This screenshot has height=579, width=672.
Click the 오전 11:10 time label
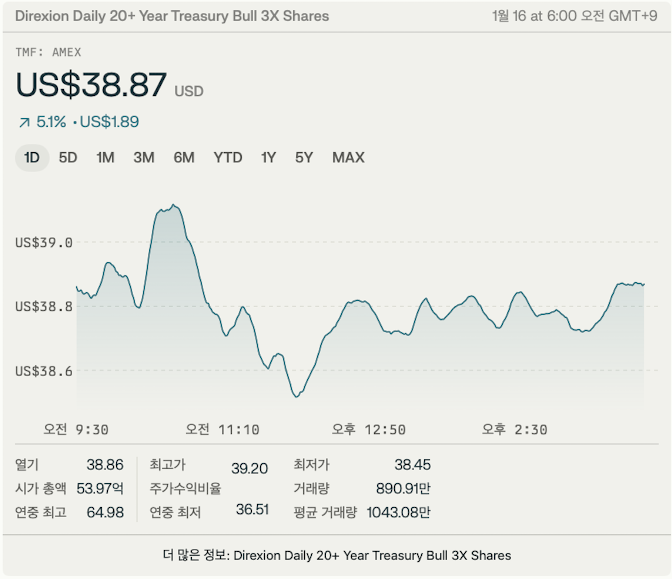point(222,429)
